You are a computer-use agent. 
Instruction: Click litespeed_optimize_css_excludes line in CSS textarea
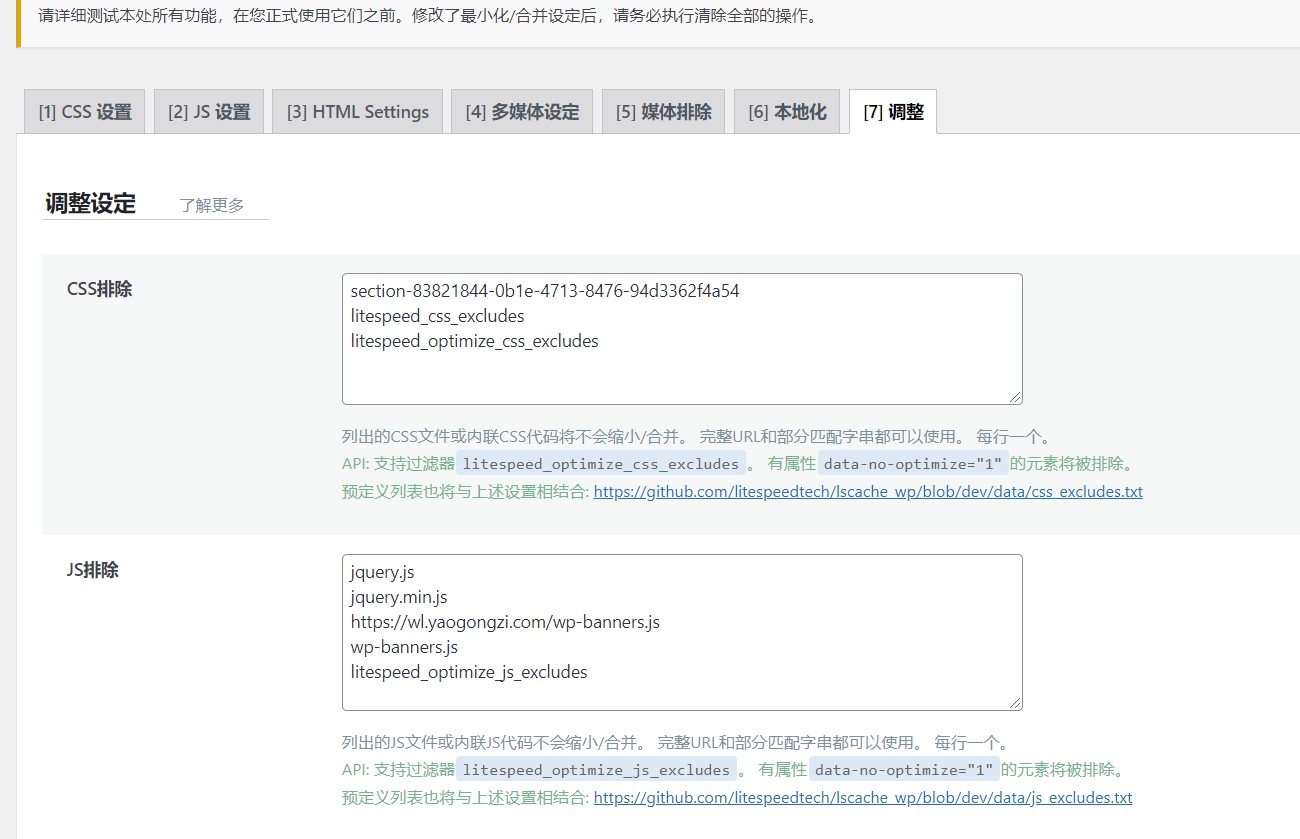475,342
